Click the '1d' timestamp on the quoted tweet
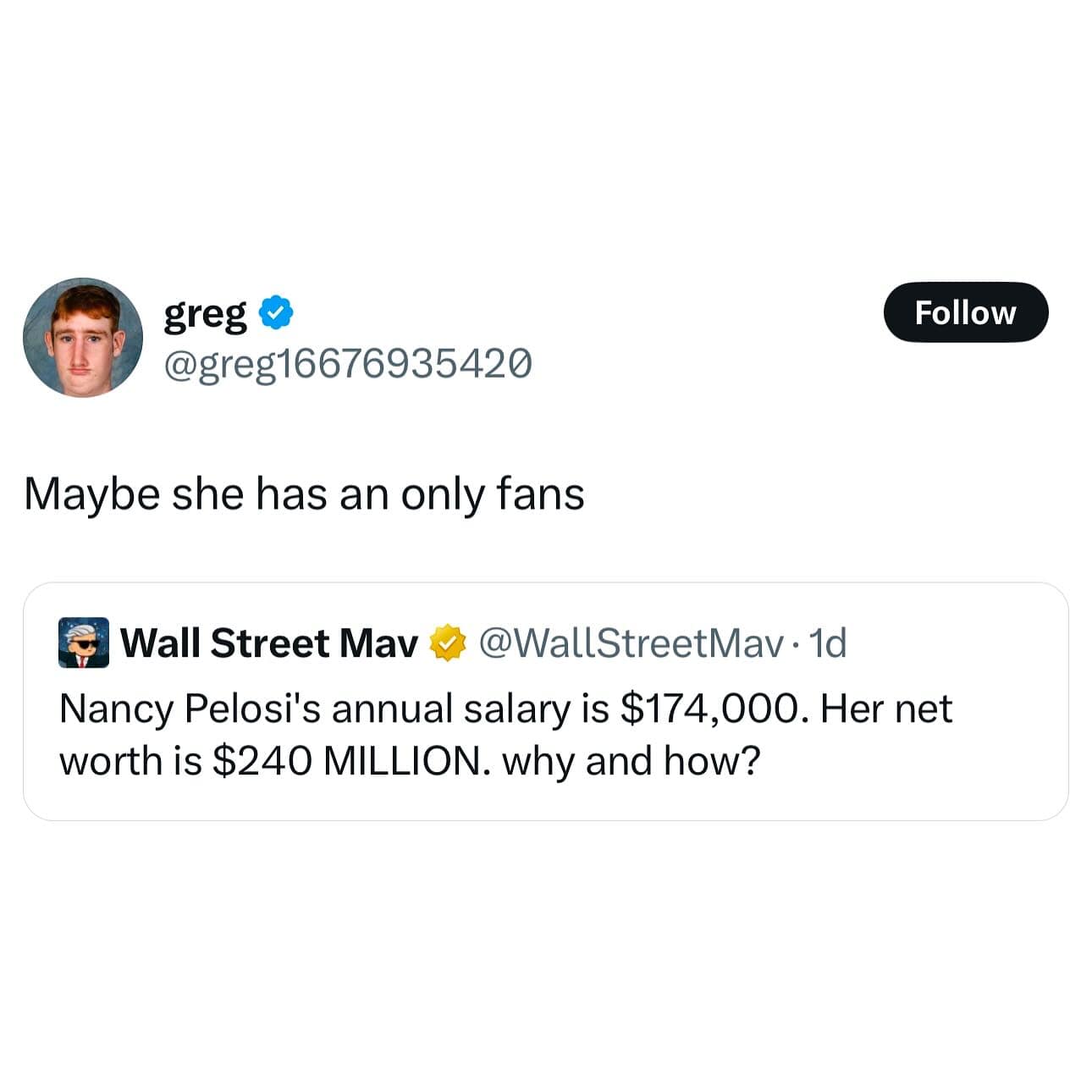The image size is (1092, 1092). pyautogui.click(x=828, y=643)
